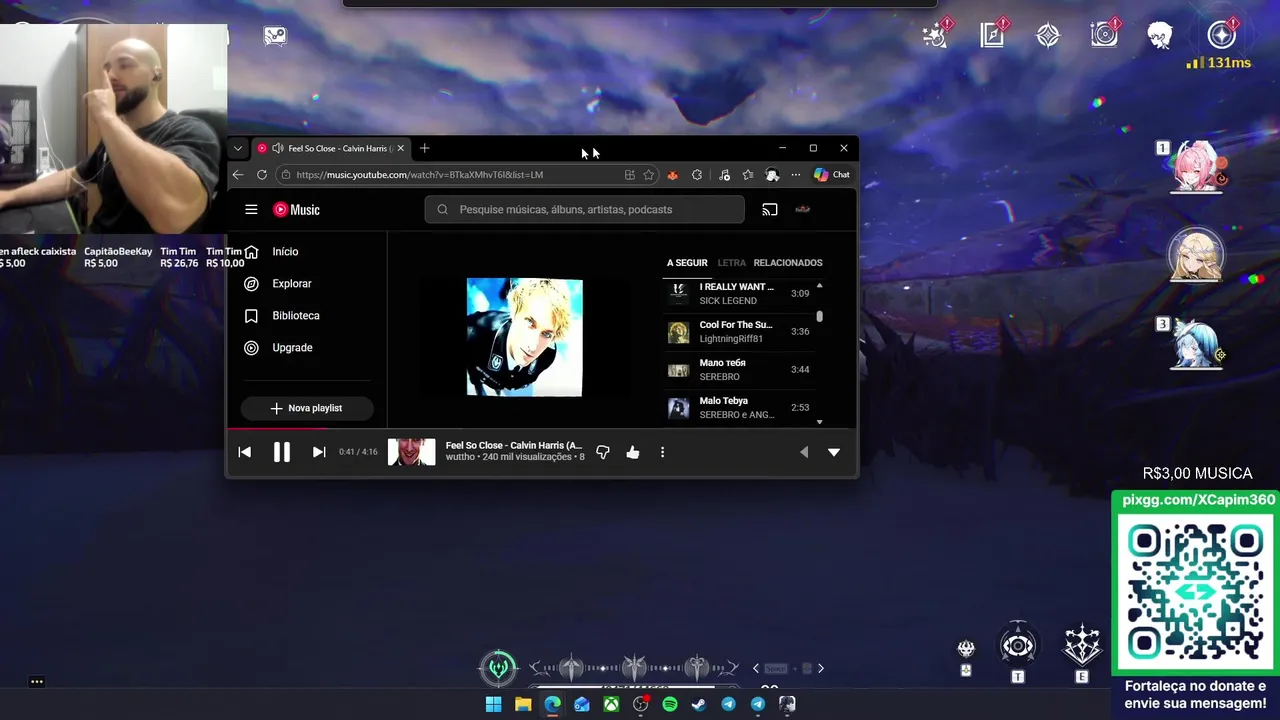Open the browser favorites list icon
Image resolution: width=1280 pixels, height=720 pixels.
point(748,175)
